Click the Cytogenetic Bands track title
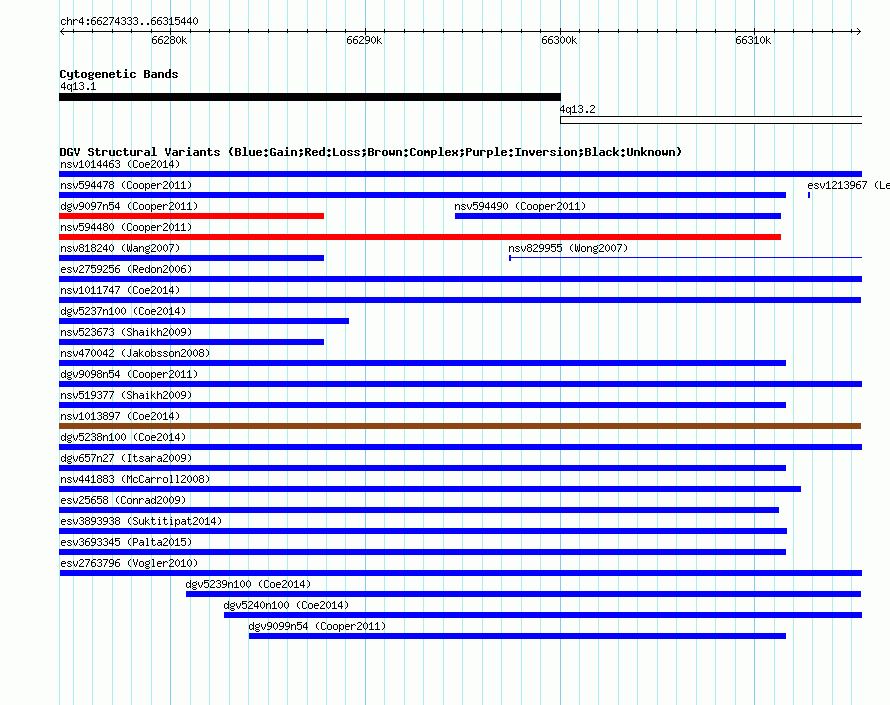890x705 pixels. 119,74
